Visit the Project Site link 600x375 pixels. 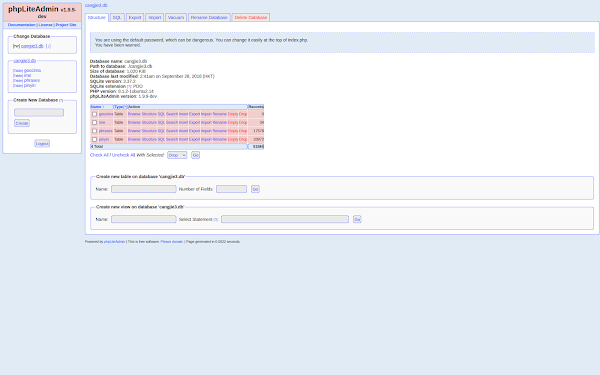coord(66,25)
